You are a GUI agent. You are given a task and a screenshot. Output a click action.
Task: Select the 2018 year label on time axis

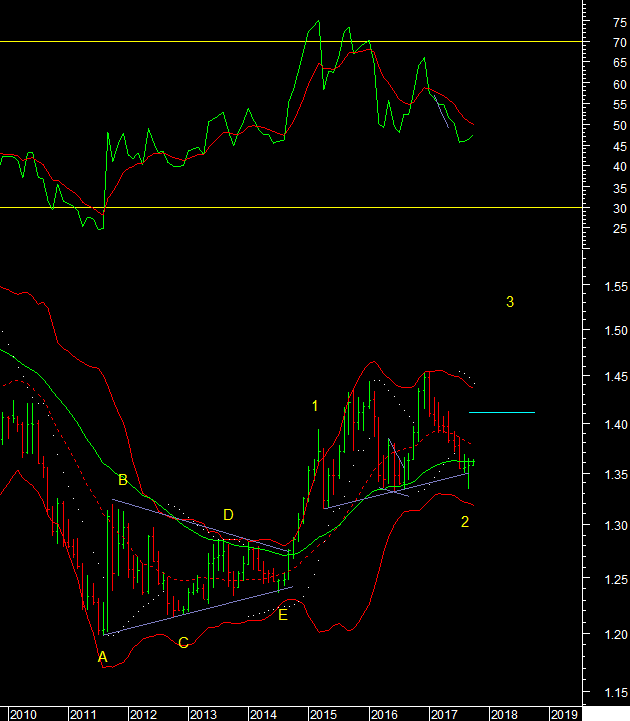[x=504, y=715]
